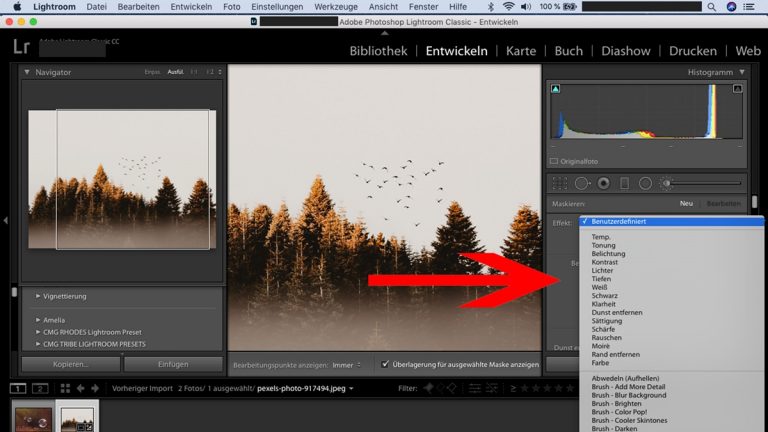Select the Crop Overlay tool icon
Image resolution: width=768 pixels, height=432 pixels.
pos(559,183)
